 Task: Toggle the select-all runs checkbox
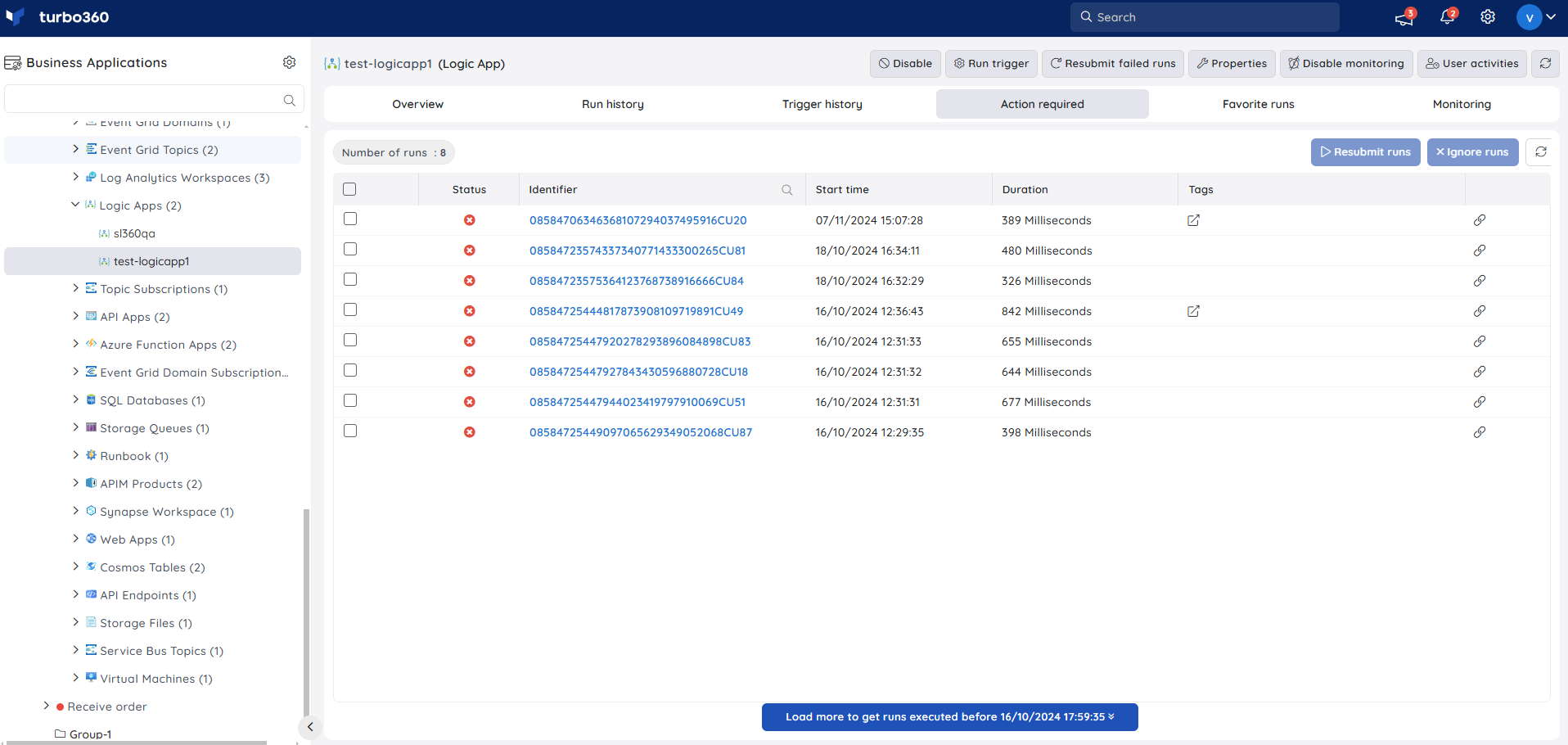pyautogui.click(x=349, y=189)
